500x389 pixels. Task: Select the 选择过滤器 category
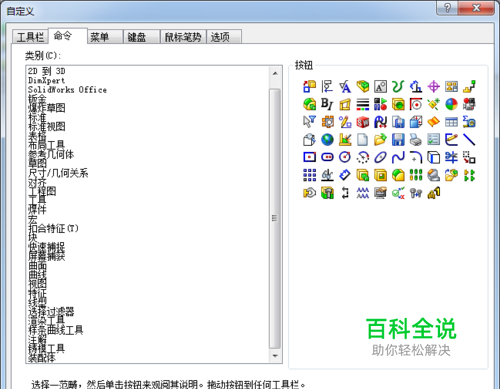(x=51, y=312)
